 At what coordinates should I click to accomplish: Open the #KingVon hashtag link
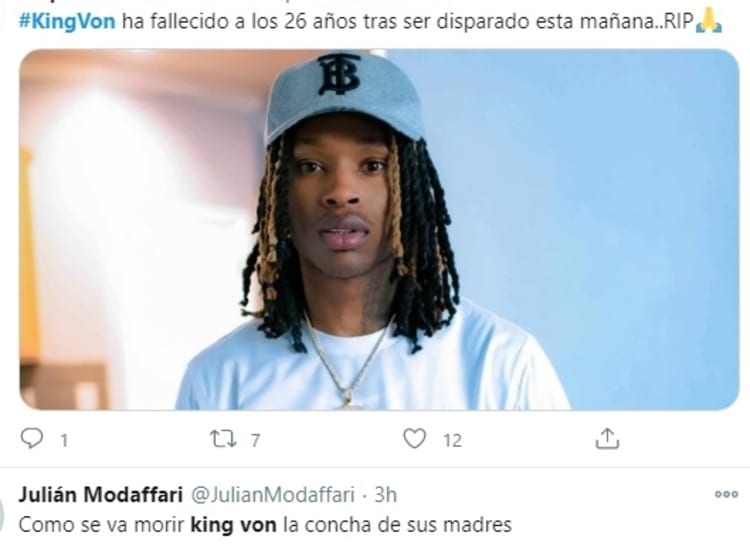(x=67, y=22)
